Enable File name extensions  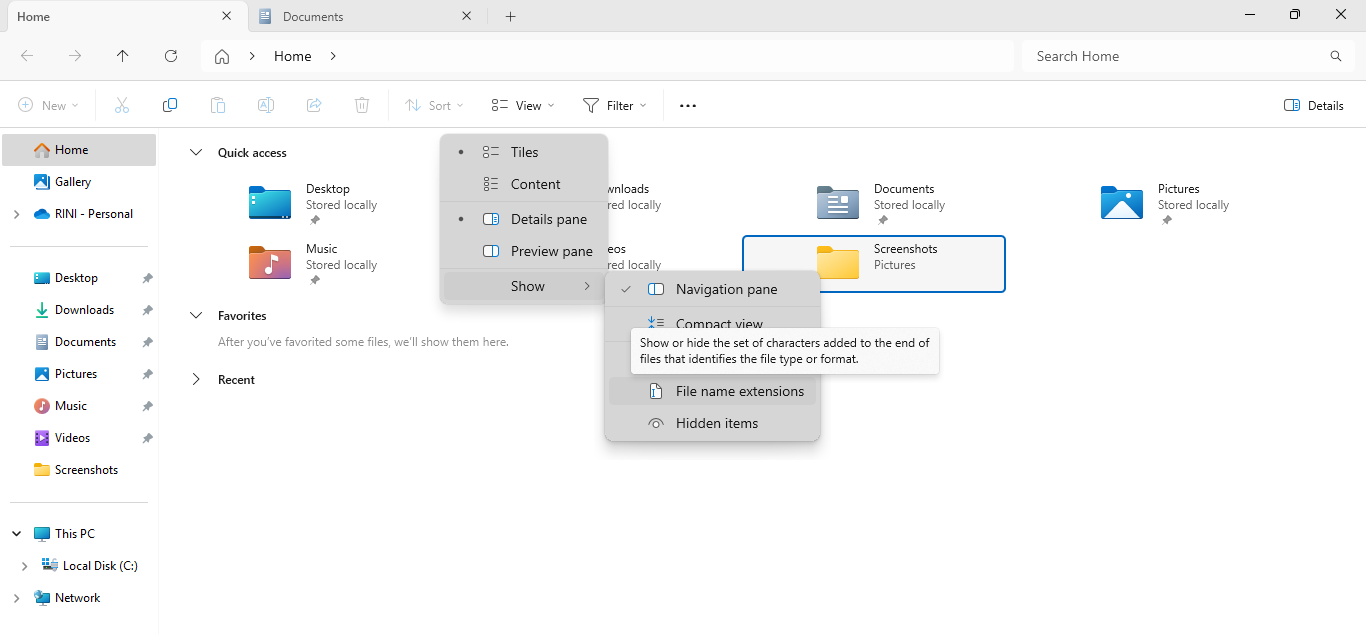coord(738,391)
